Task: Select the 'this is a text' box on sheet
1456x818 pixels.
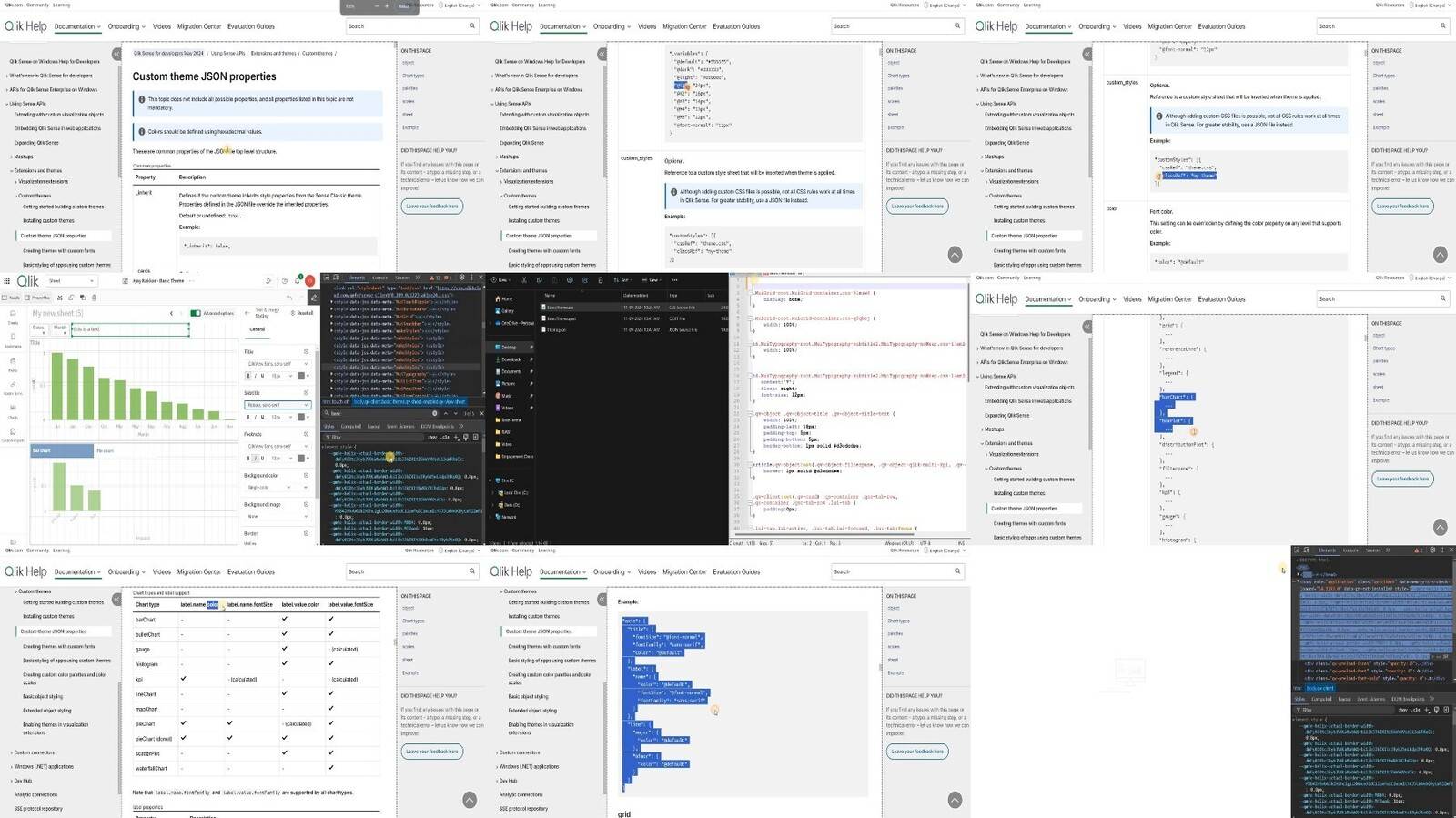Action: 130,329
